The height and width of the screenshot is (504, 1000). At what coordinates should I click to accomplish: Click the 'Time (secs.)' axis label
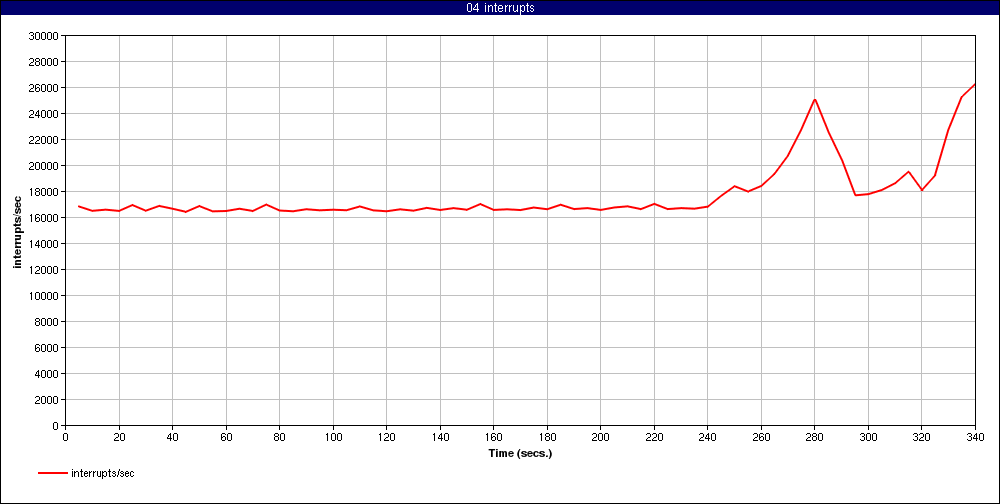520,454
